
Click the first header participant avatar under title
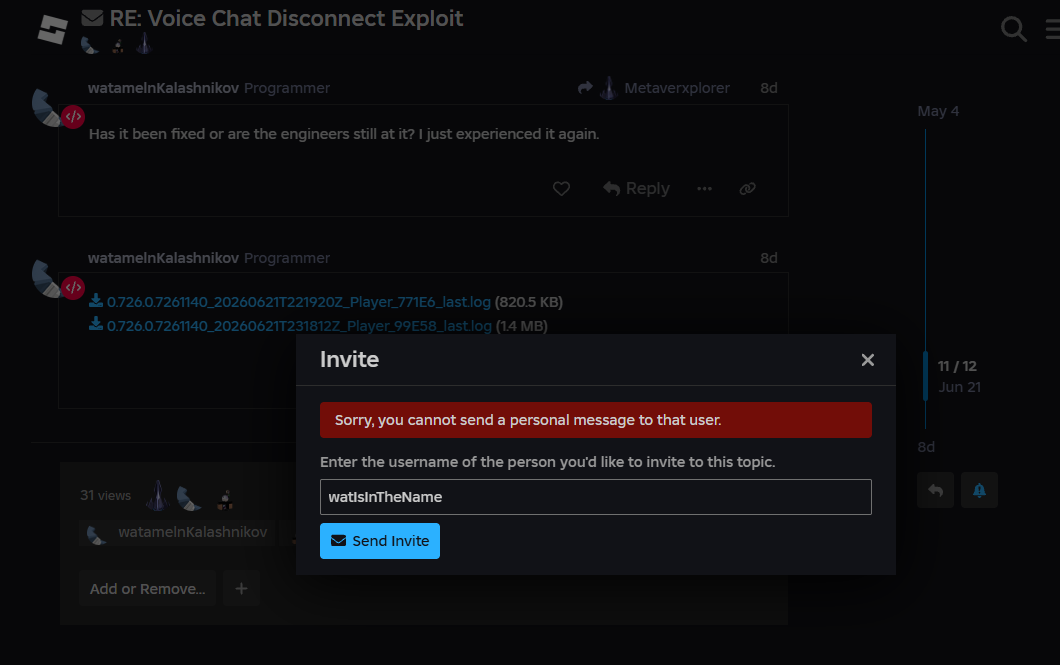[89, 45]
